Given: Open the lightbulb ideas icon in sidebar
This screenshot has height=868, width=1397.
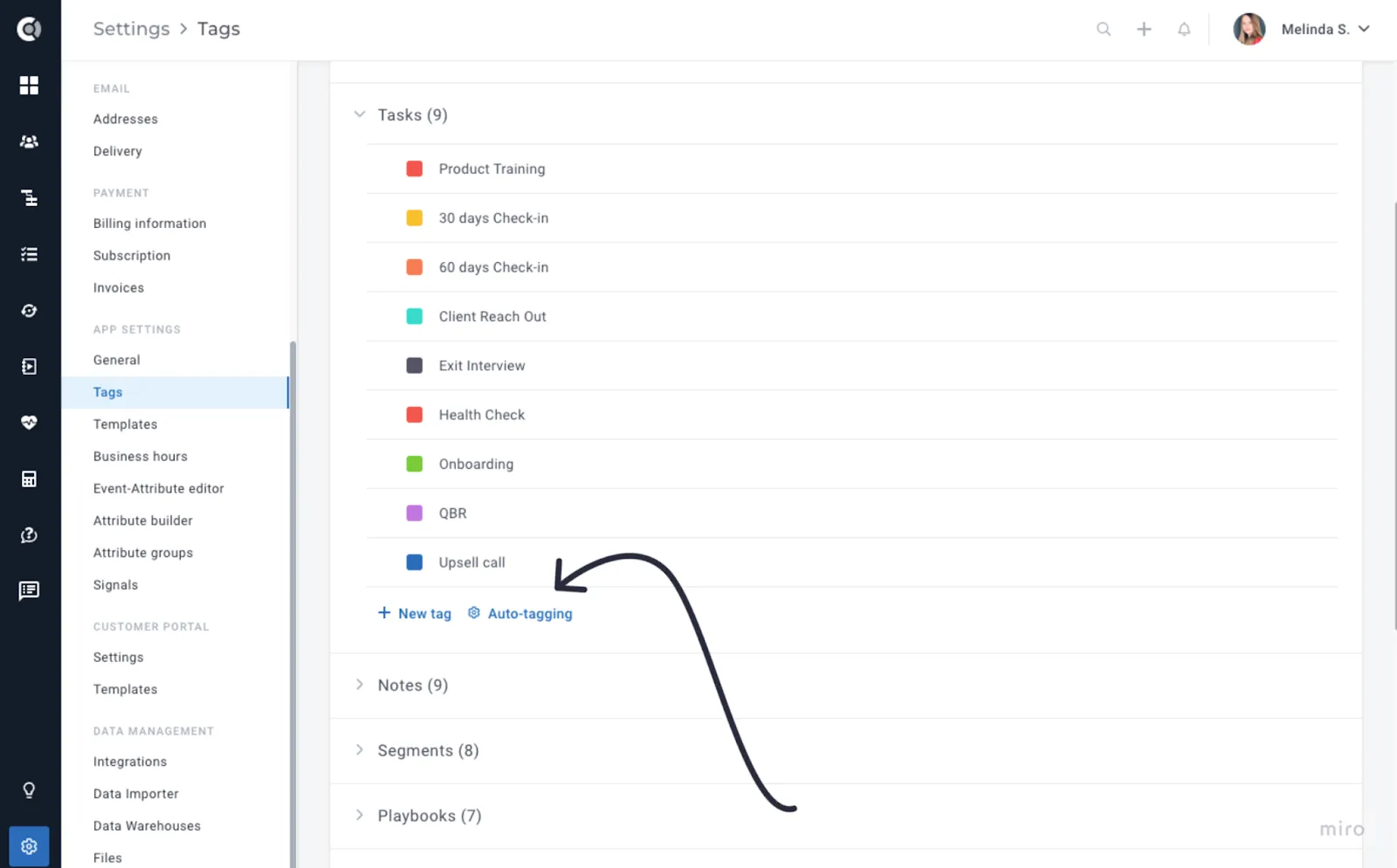Looking at the screenshot, I should (x=29, y=790).
